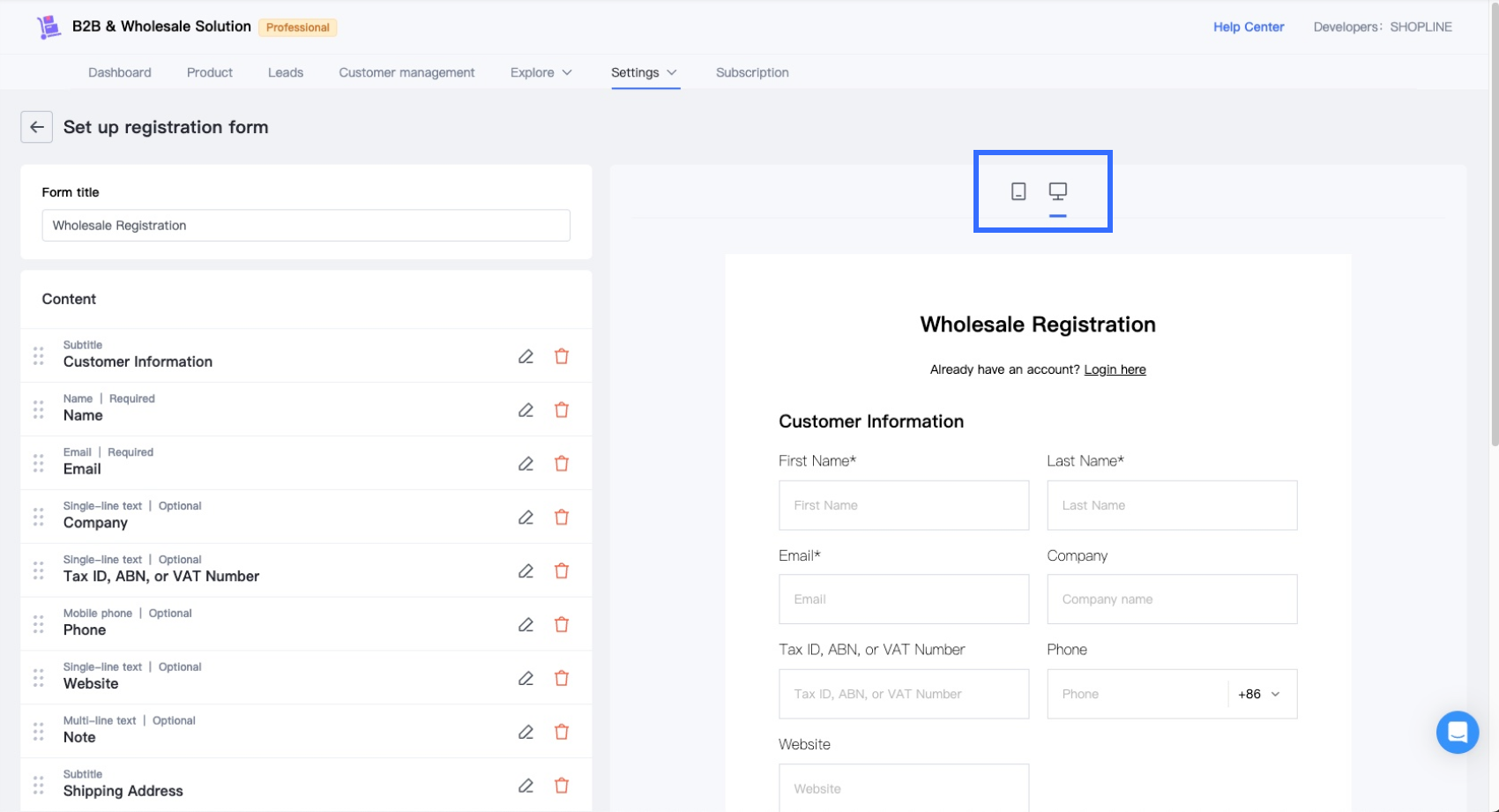Image resolution: width=1499 pixels, height=812 pixels.
Task: Open the live chat support bubble
Action: [x=1457, y=732]
